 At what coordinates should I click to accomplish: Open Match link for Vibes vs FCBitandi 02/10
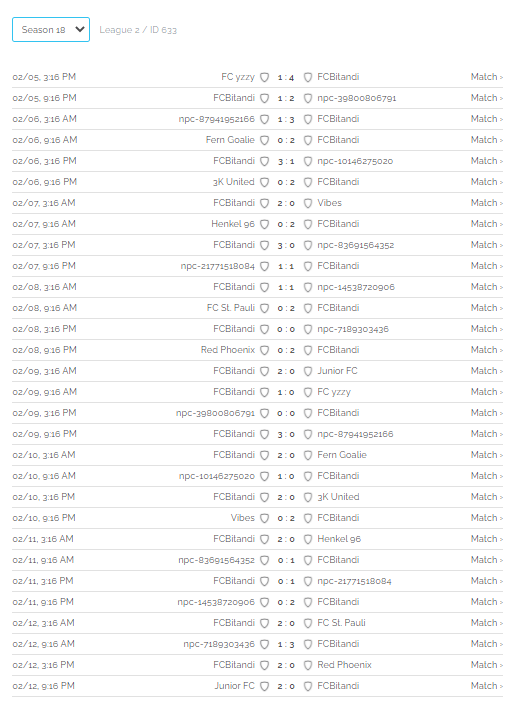(x=486, y=518)
